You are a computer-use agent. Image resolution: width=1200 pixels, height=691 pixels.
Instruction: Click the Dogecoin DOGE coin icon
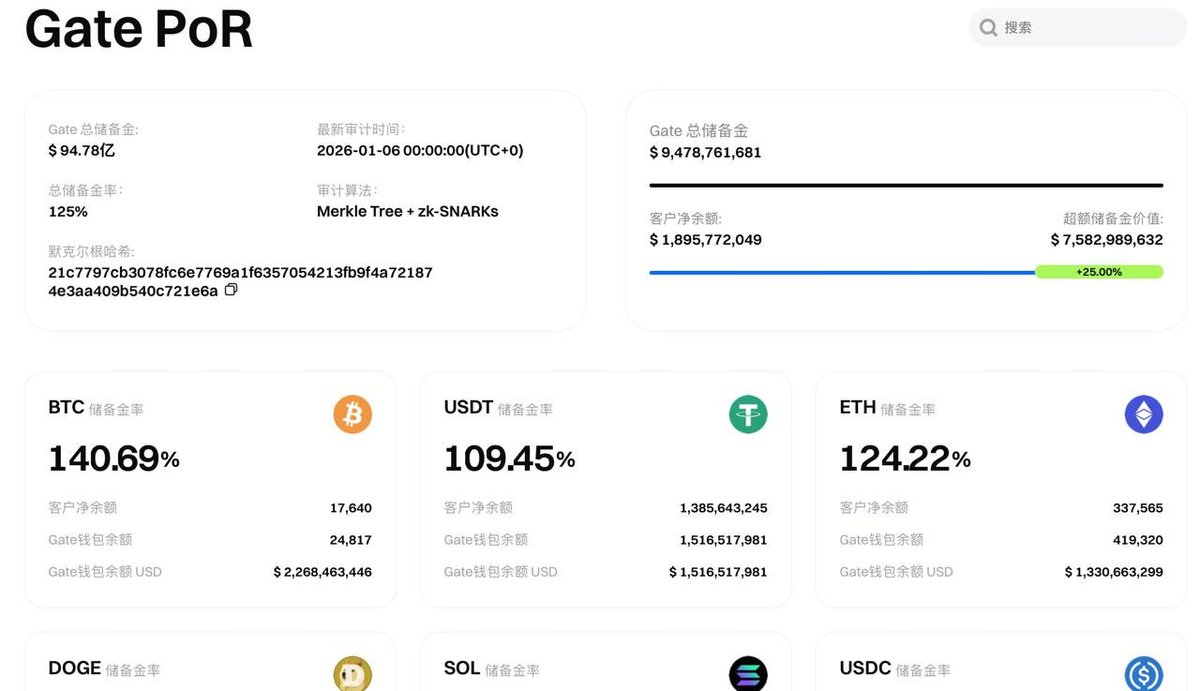352,674
